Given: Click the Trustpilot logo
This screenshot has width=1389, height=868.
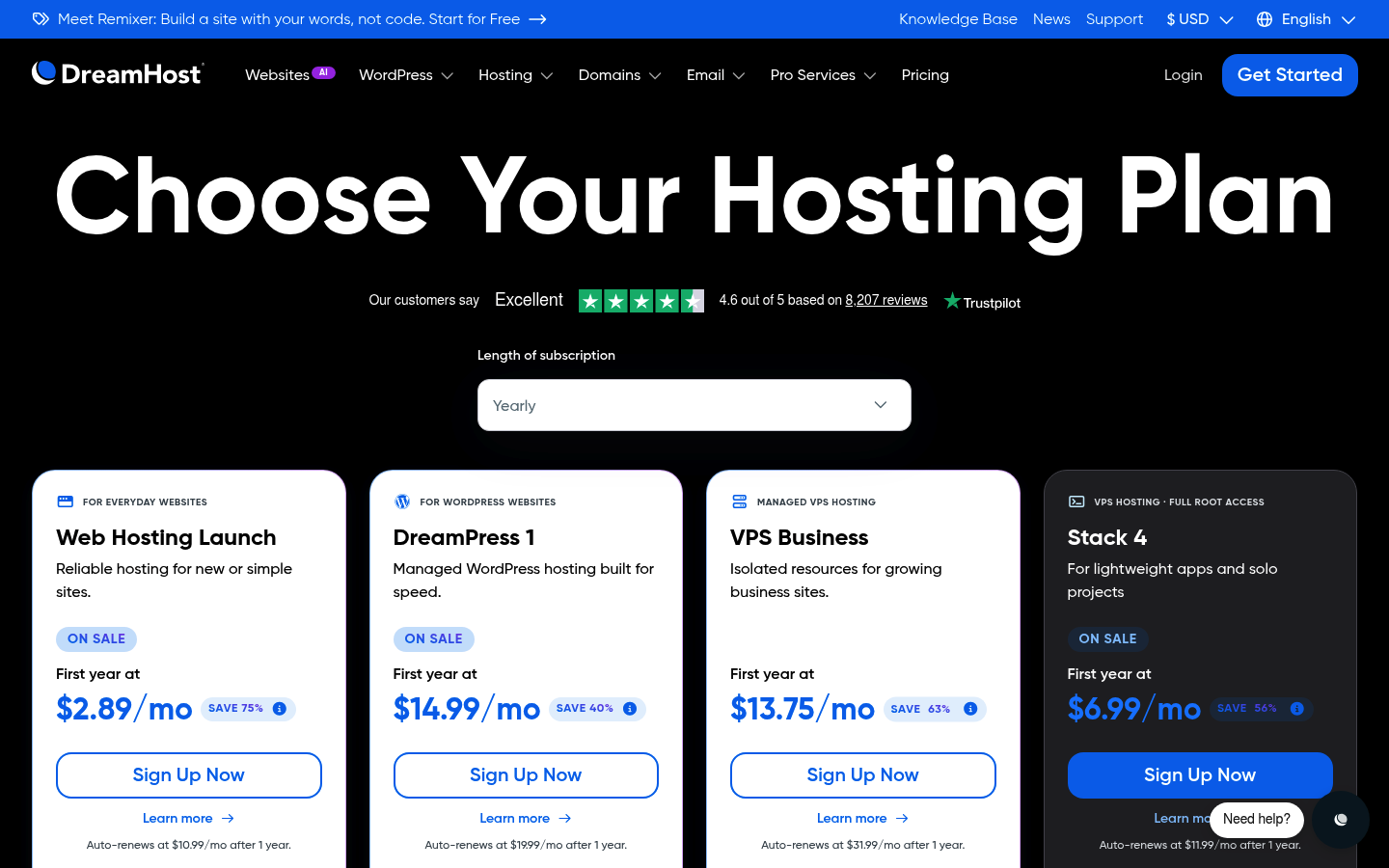Looking at the screenshot, I should (x=982, y=302).
